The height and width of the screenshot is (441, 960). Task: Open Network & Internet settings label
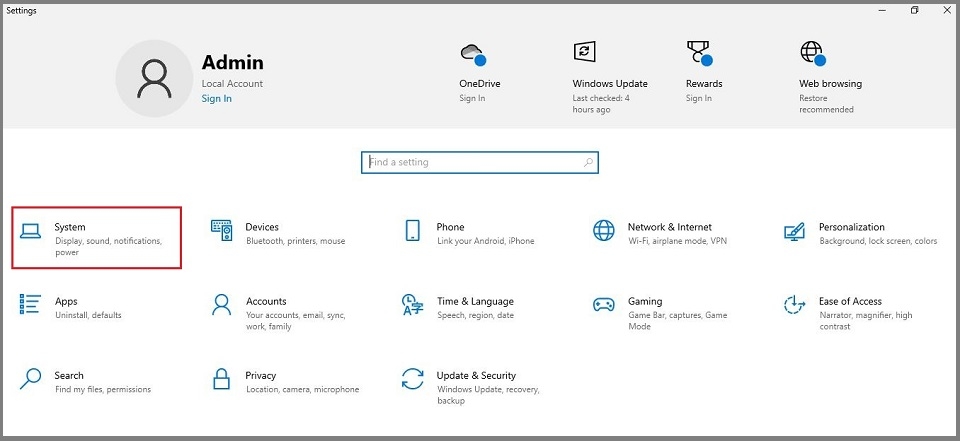pos(670,227)
